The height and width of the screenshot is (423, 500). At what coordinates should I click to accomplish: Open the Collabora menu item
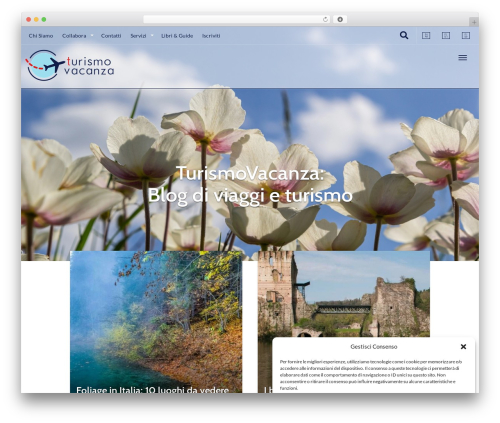pyautogui.click(x=74, y=36)
